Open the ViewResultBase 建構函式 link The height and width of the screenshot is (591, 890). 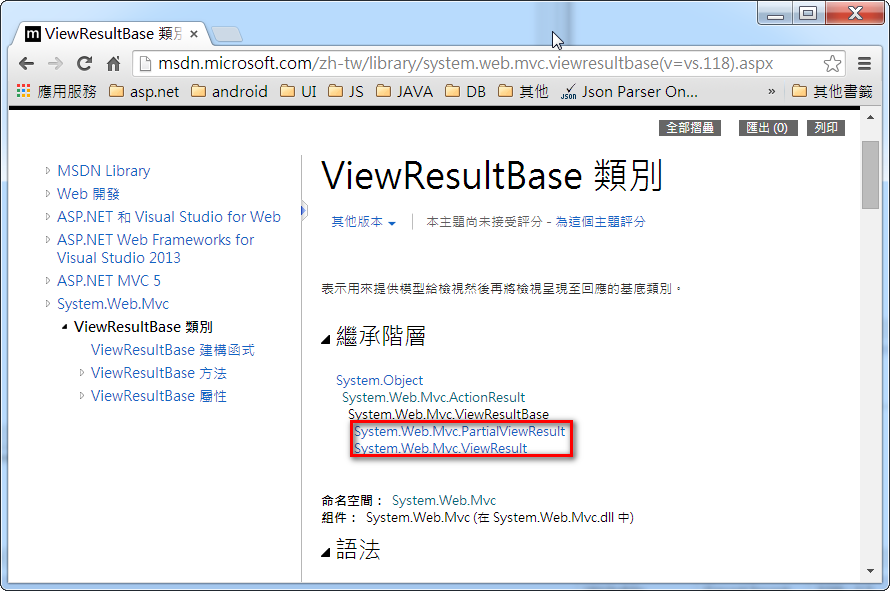coord(173,350)
